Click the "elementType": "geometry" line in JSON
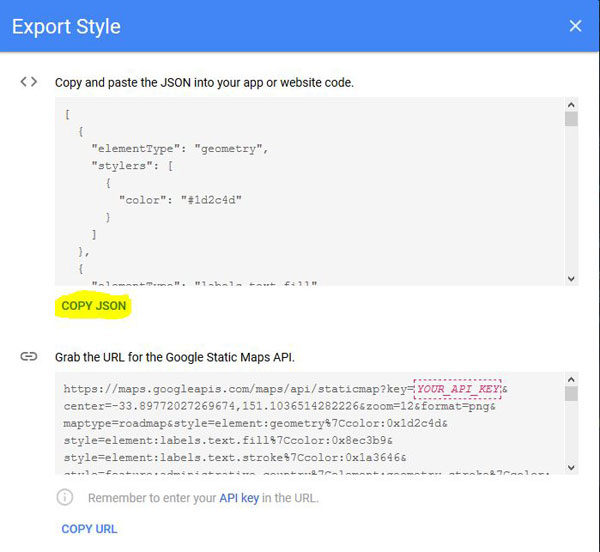600x552 pixels. [x=180, y=149]
